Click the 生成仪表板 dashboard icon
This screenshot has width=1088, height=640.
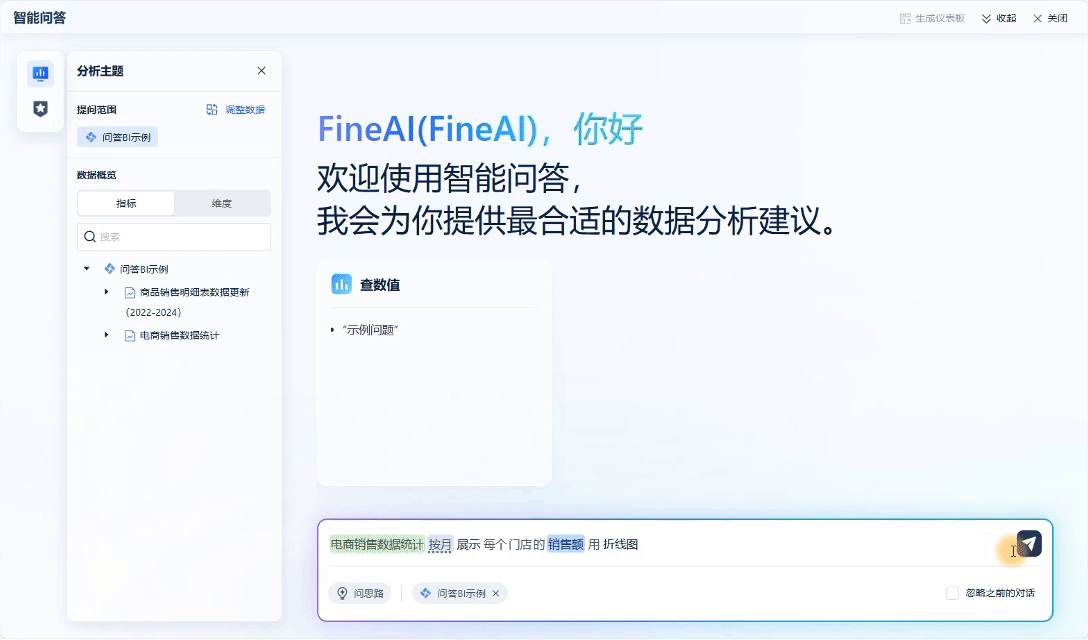906,19
